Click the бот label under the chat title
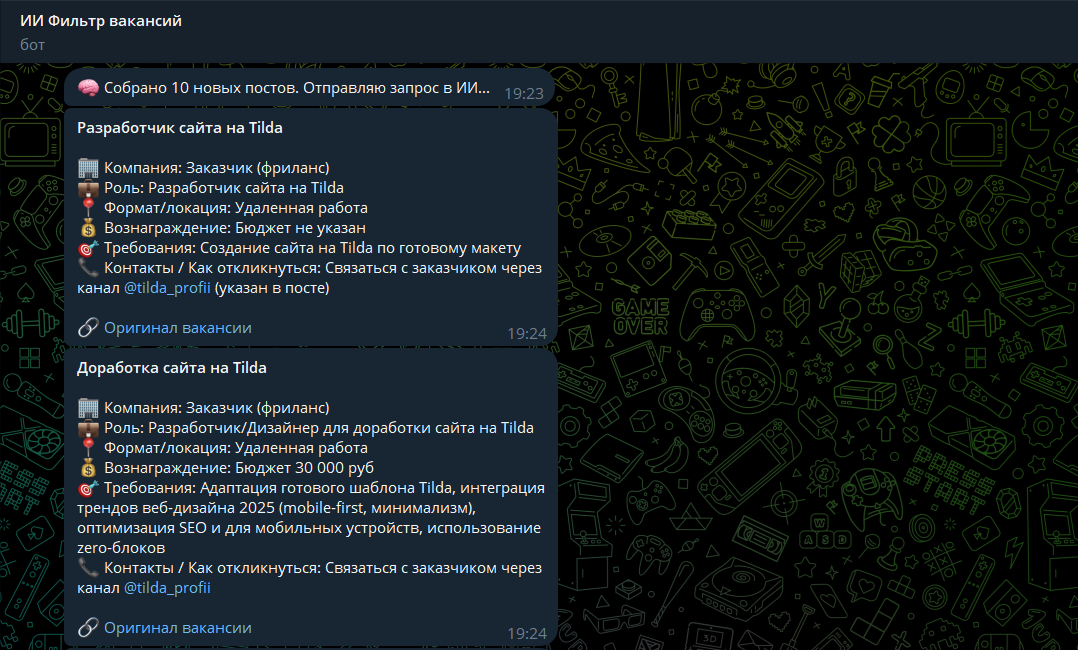Screen dimensions: 1078x650 pos(28,44)
